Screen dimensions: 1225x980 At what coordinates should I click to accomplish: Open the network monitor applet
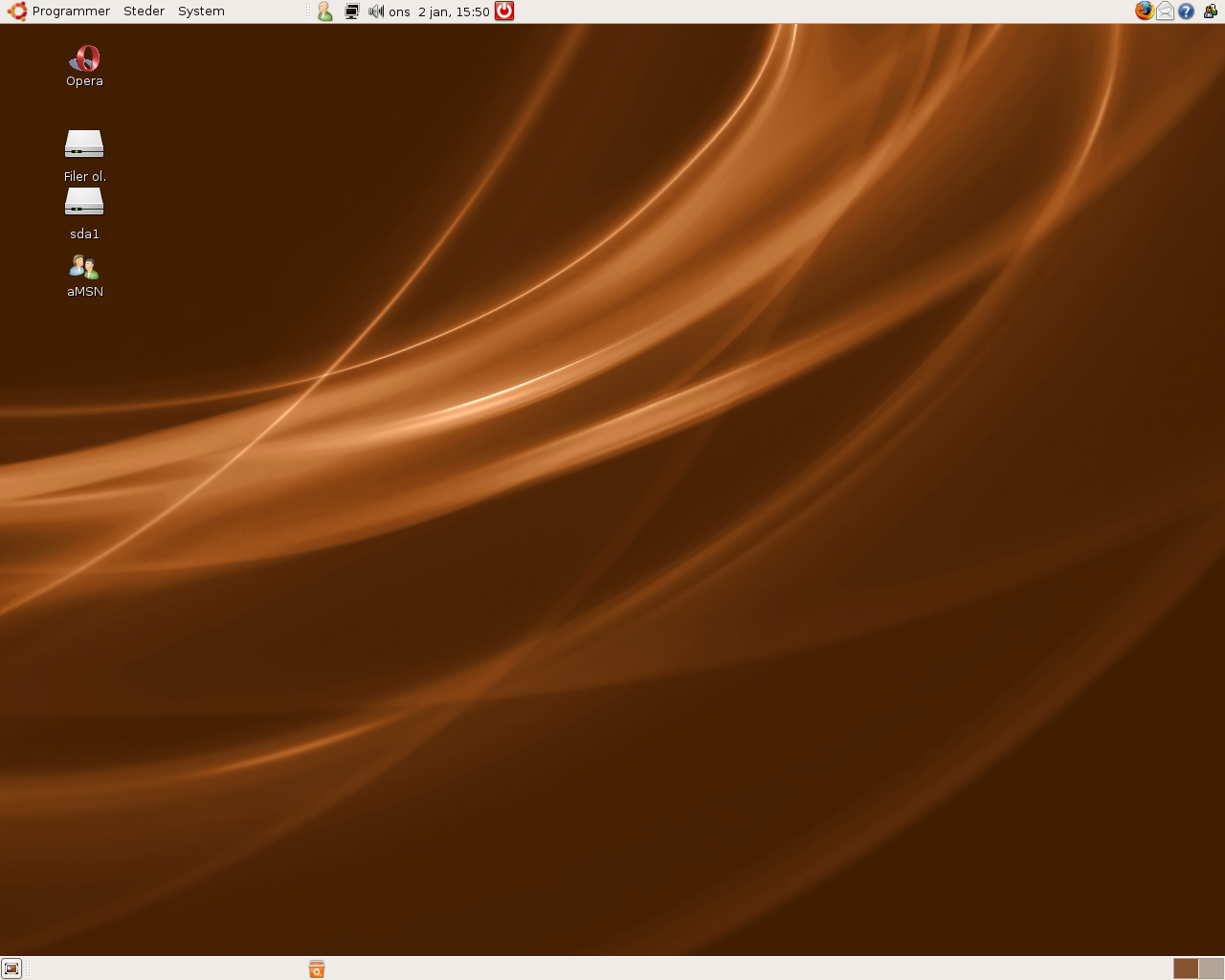click(352, 11)
